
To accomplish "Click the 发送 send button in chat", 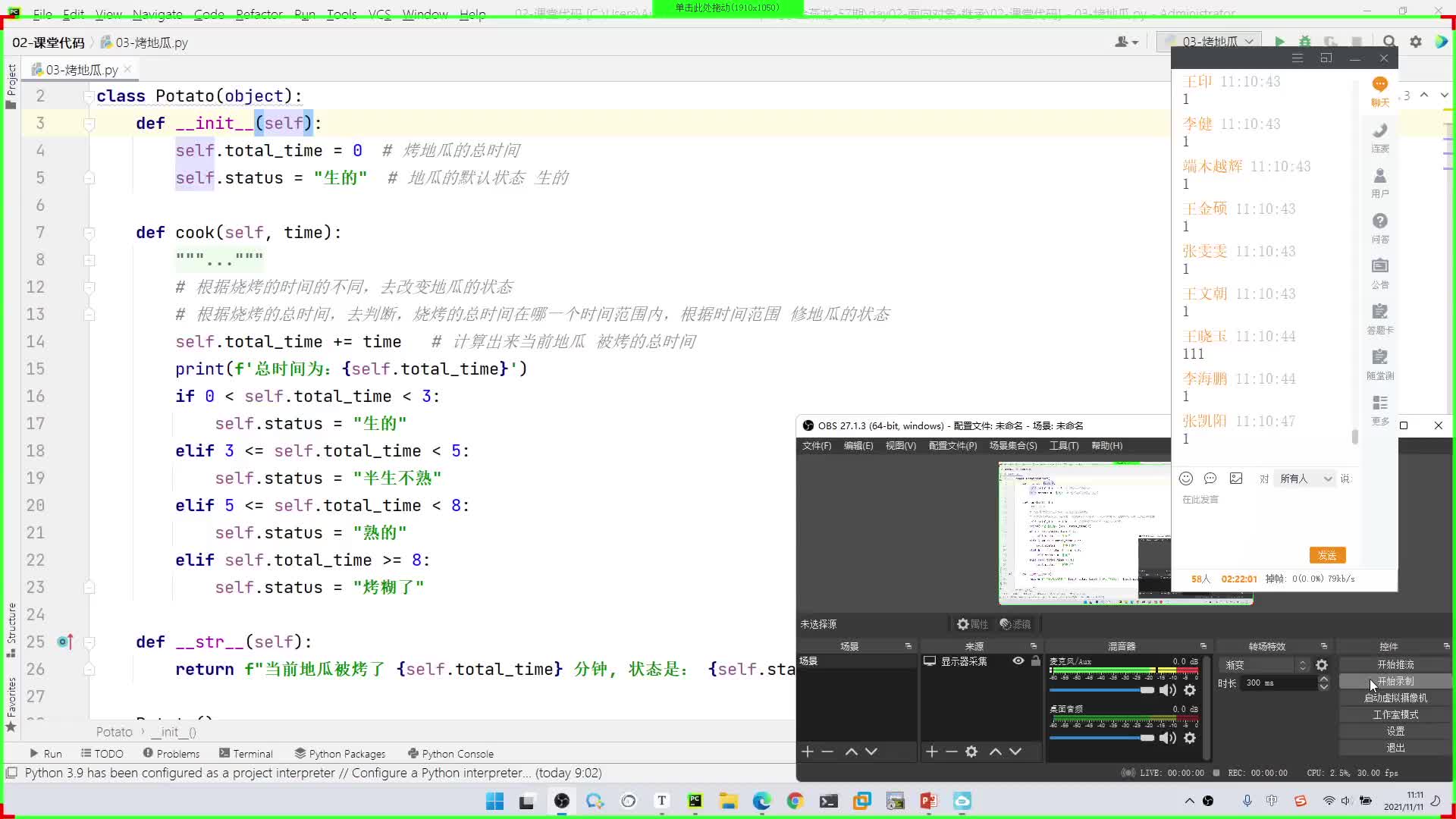I will pyautogui.click(x=1327, y=556).
